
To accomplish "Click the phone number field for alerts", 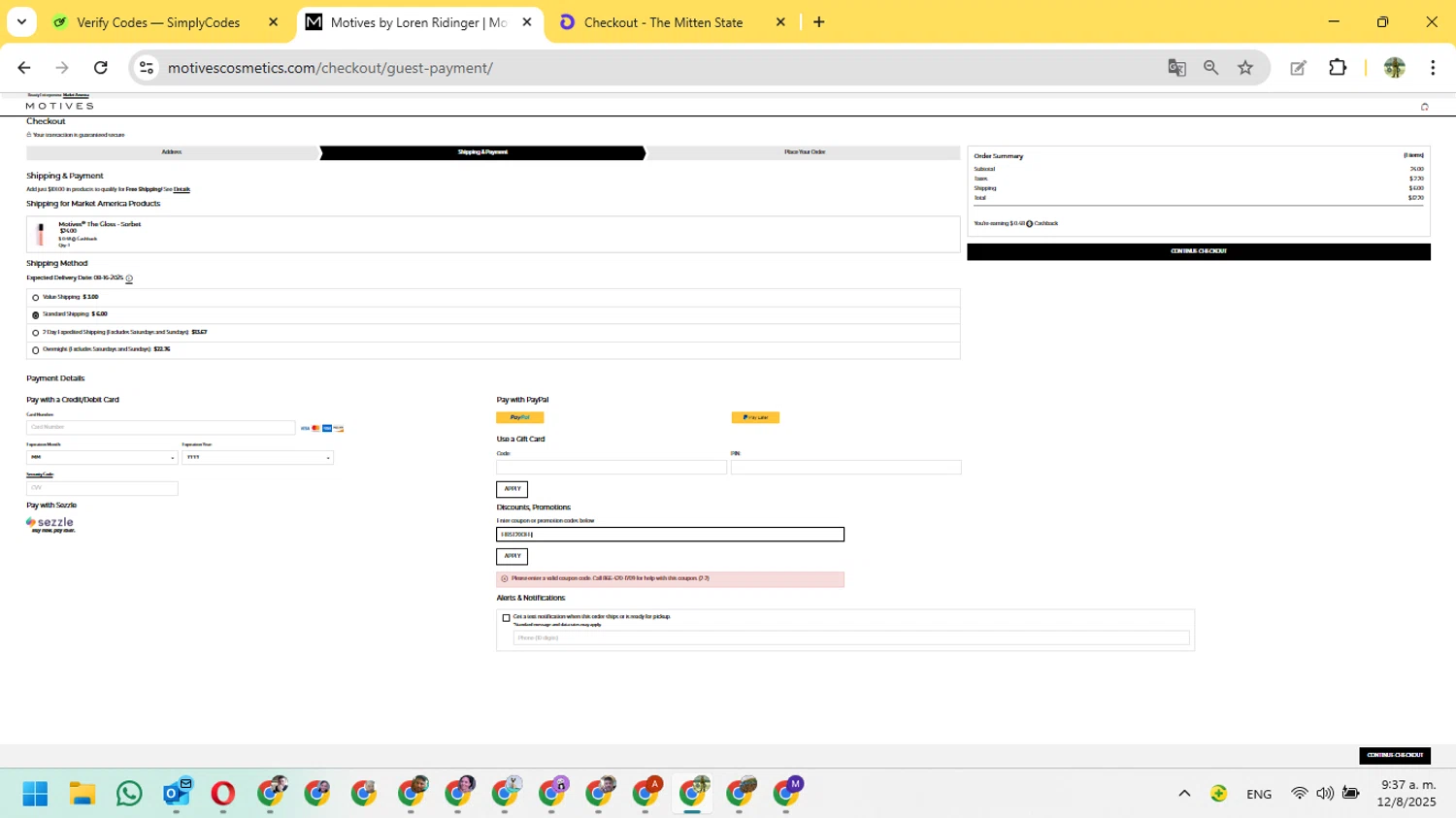I will pos(851,638).
